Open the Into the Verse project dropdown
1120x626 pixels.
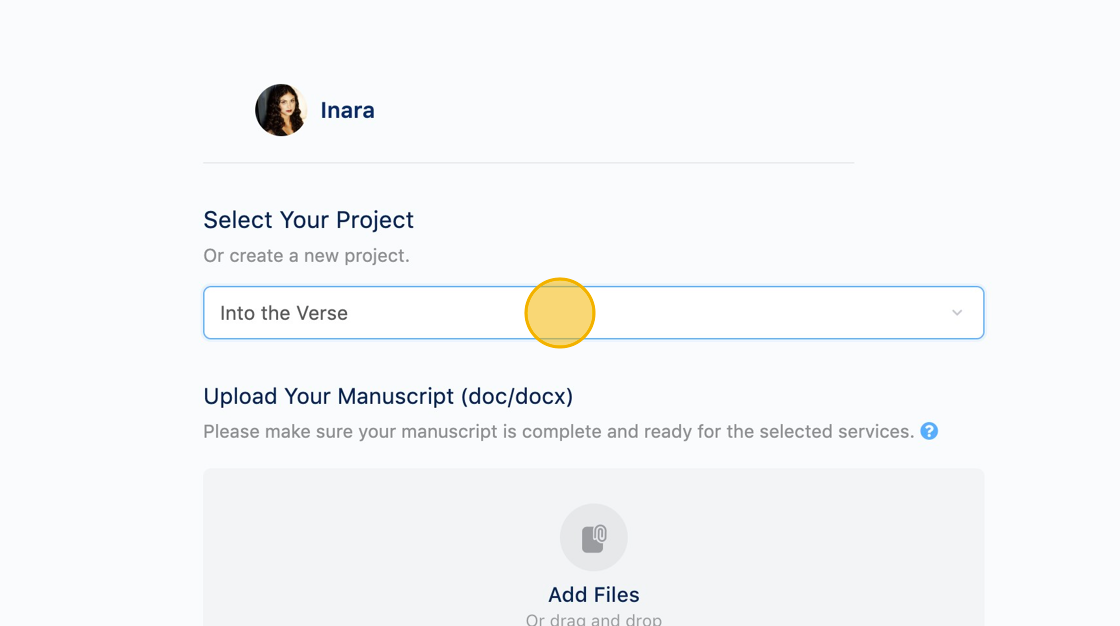pos(594,313)
